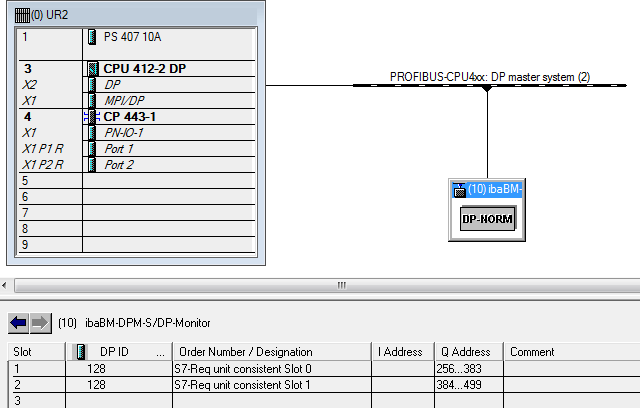Go back with the blue left arrow
640x408 pixels.
pos(19,323)
